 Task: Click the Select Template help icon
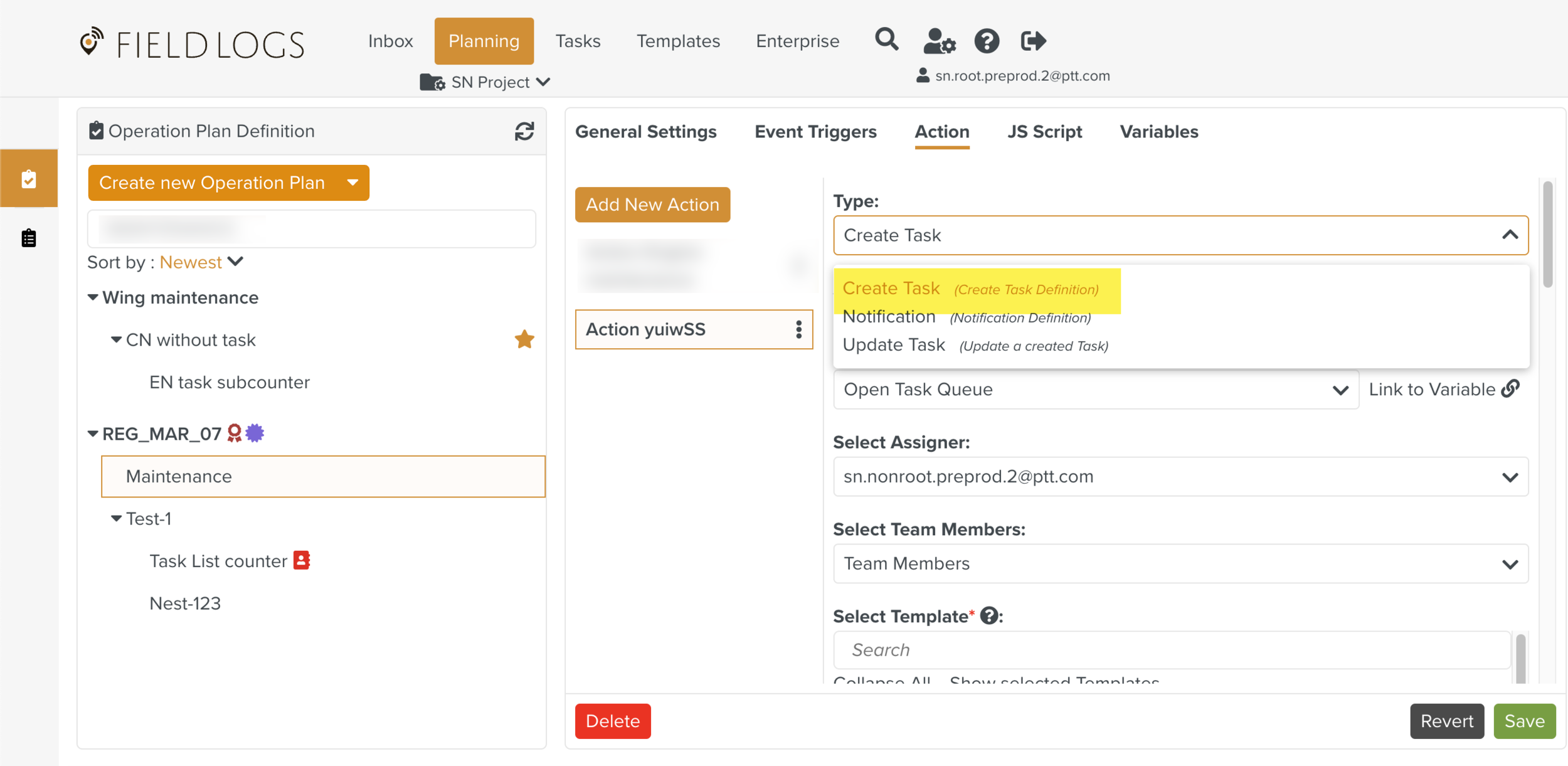pos(989,616)
